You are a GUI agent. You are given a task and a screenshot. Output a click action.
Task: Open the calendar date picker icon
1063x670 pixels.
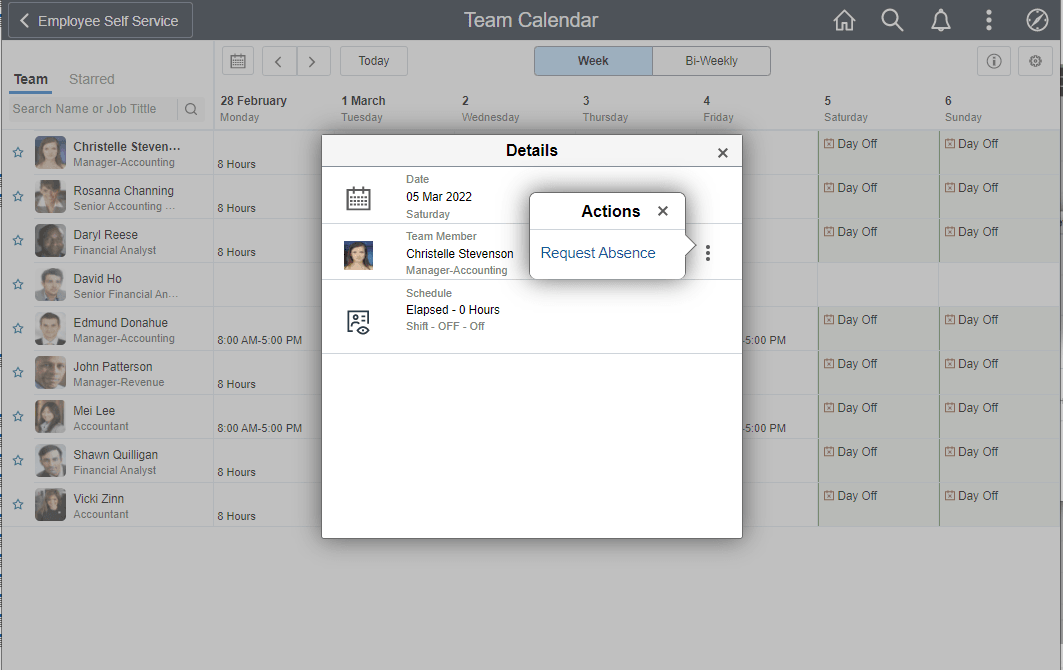pos(237,60)
